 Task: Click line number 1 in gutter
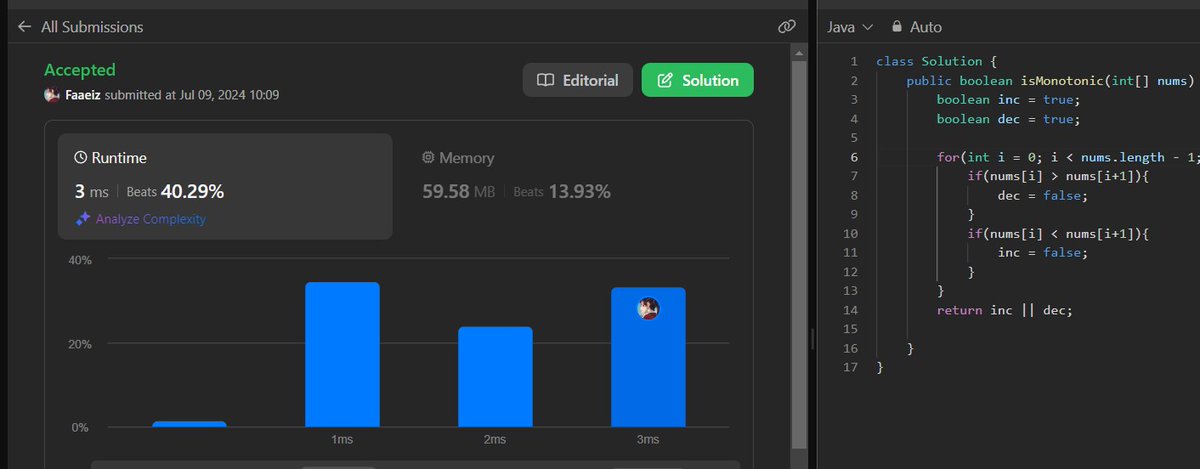pos(854,62)
